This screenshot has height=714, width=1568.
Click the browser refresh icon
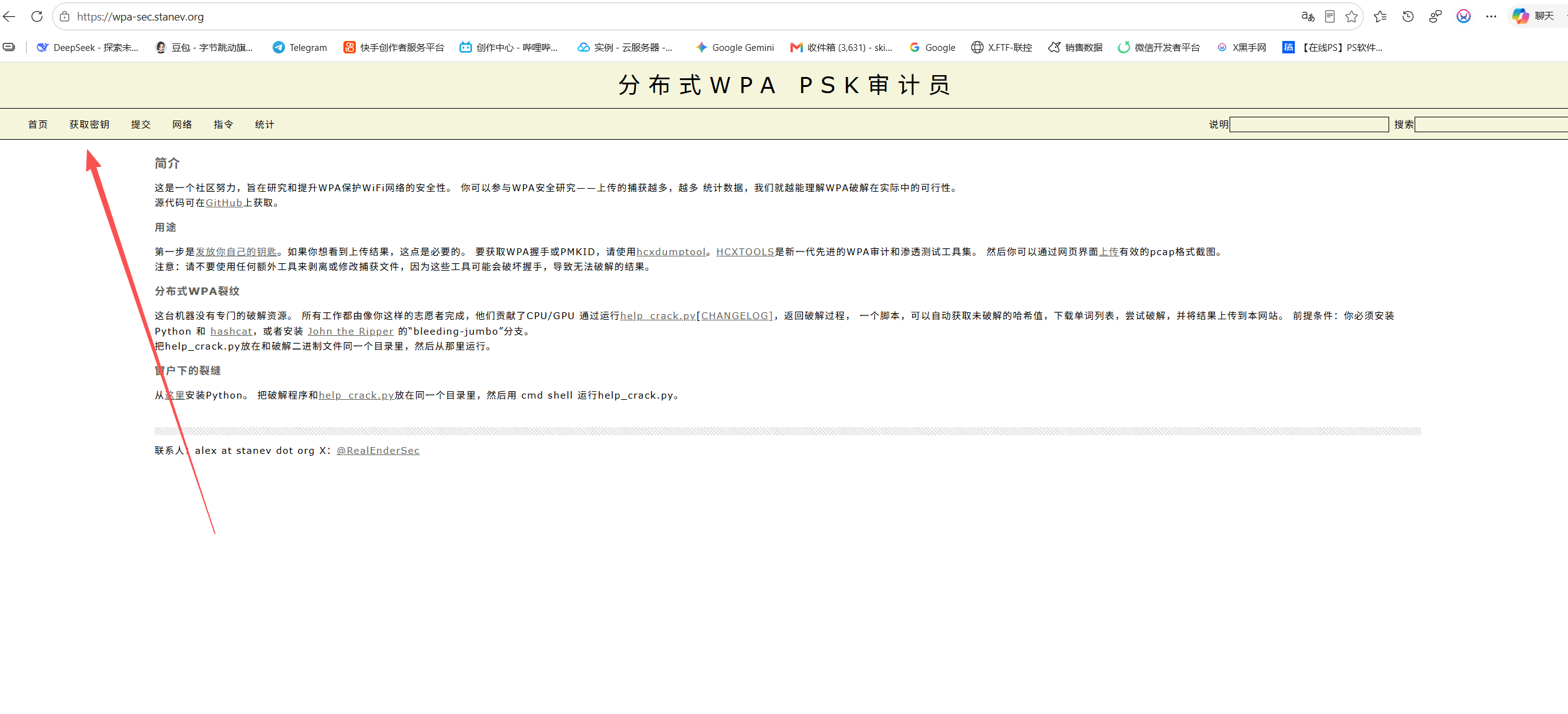(37, 17)
